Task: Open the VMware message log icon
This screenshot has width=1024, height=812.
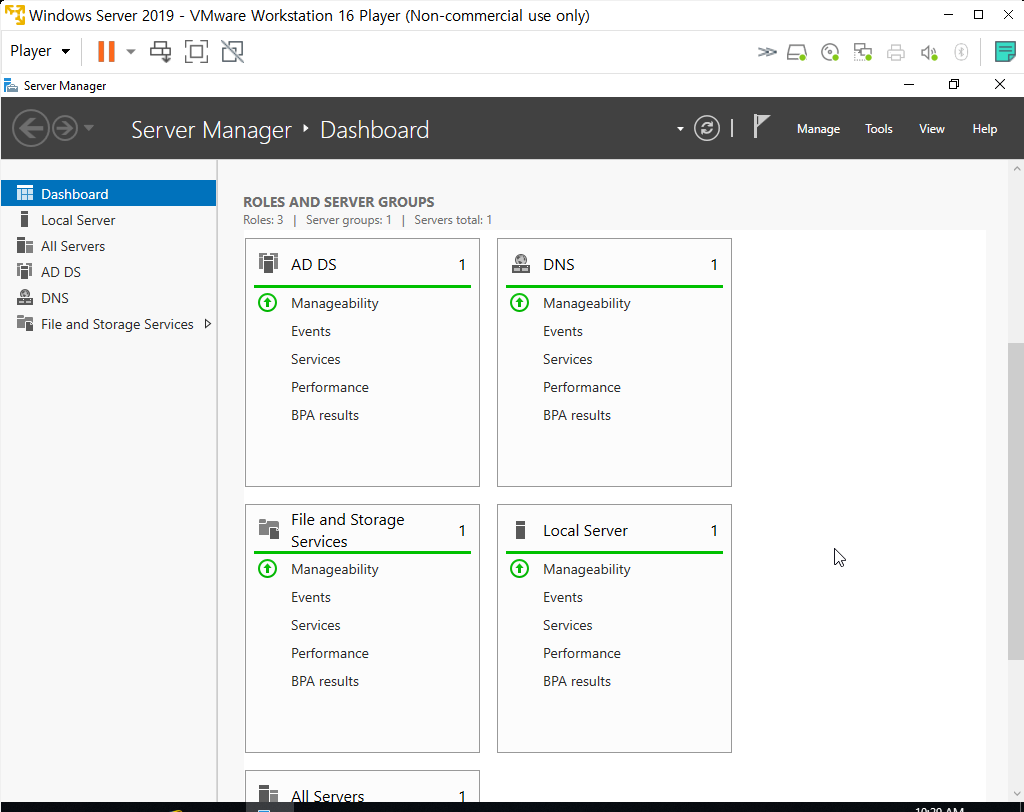Action: click(1004, 52)
